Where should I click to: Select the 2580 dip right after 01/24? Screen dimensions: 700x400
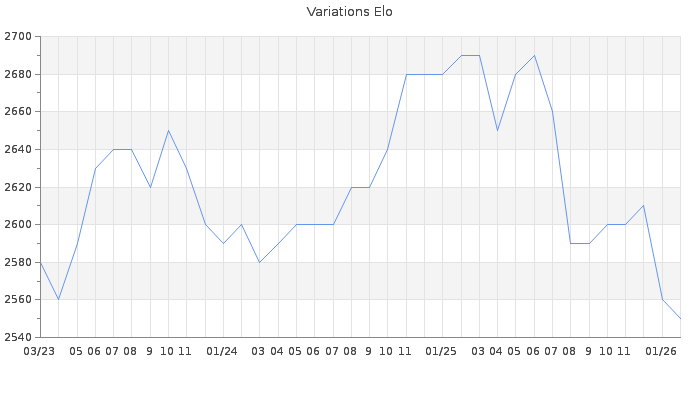(259, 262)
